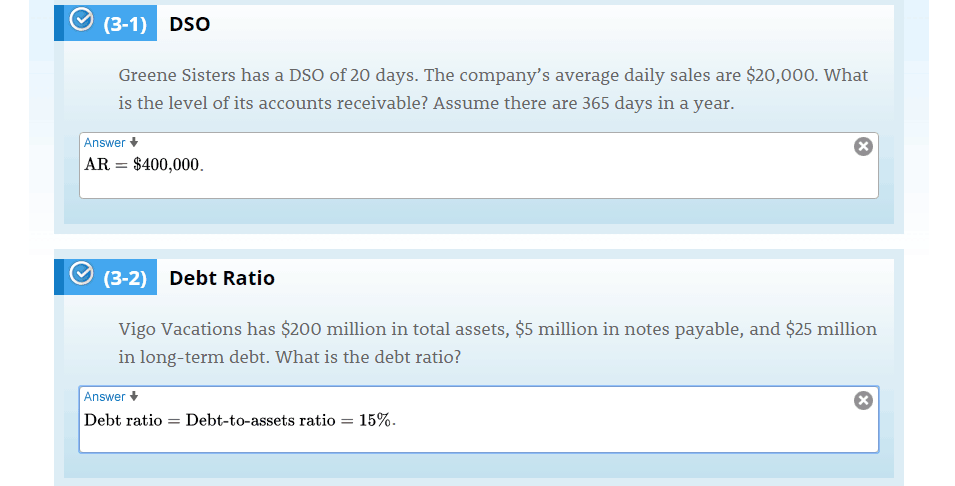Click the Greene Sisters question paragraph

pos(493,89)
